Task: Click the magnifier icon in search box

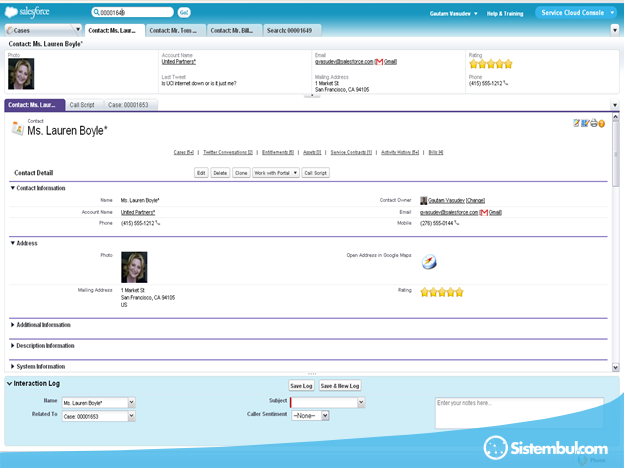Action: pos(96,12)
